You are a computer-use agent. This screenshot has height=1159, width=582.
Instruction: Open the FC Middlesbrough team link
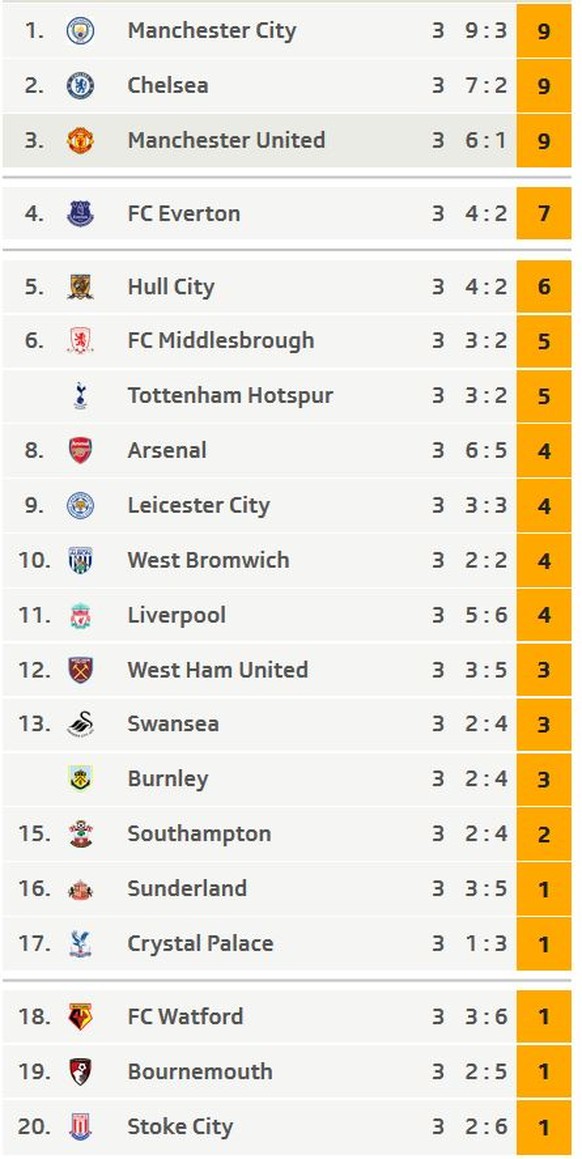click(x=220, y=341)
